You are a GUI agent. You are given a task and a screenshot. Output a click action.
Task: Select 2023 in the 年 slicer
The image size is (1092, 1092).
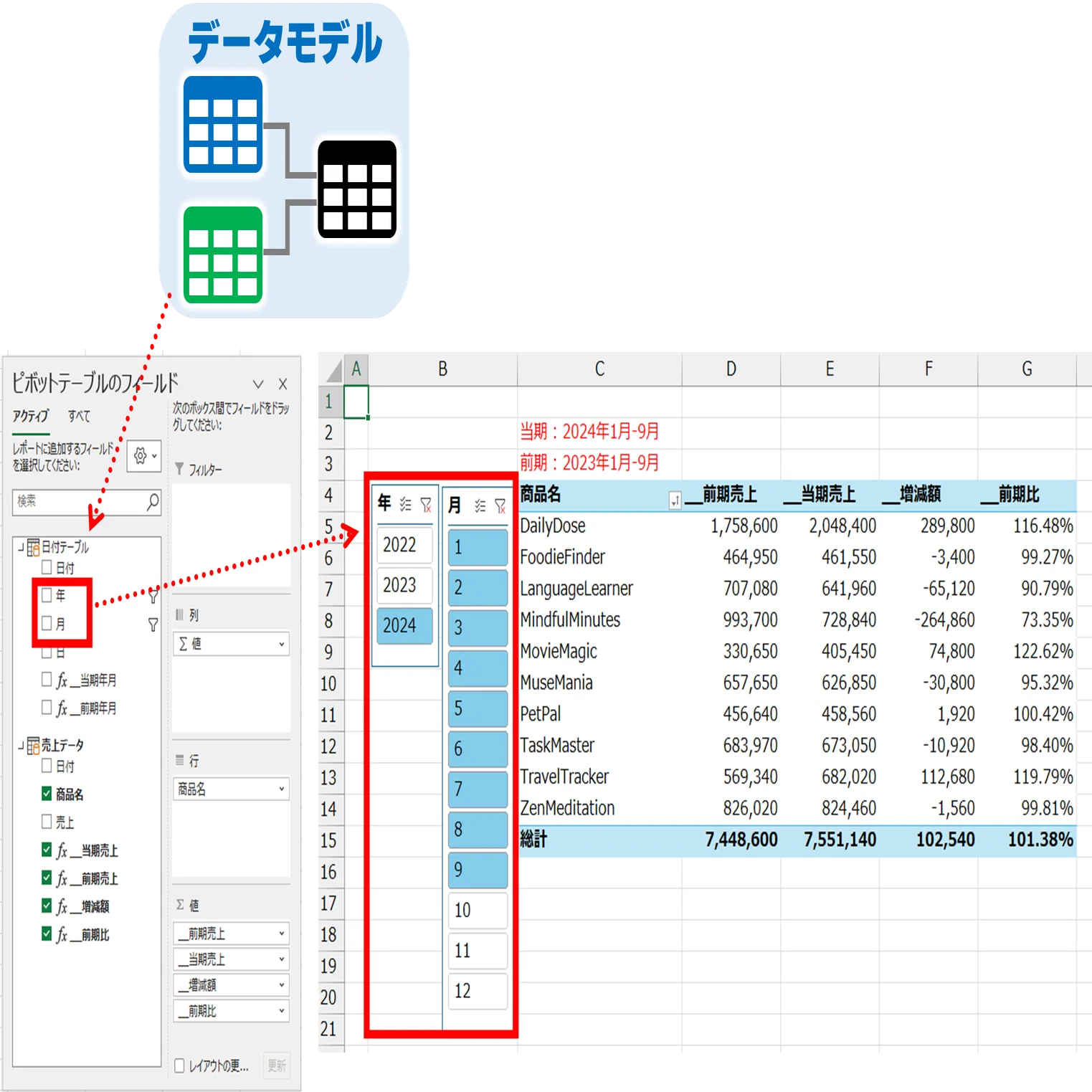click(404, 585)
